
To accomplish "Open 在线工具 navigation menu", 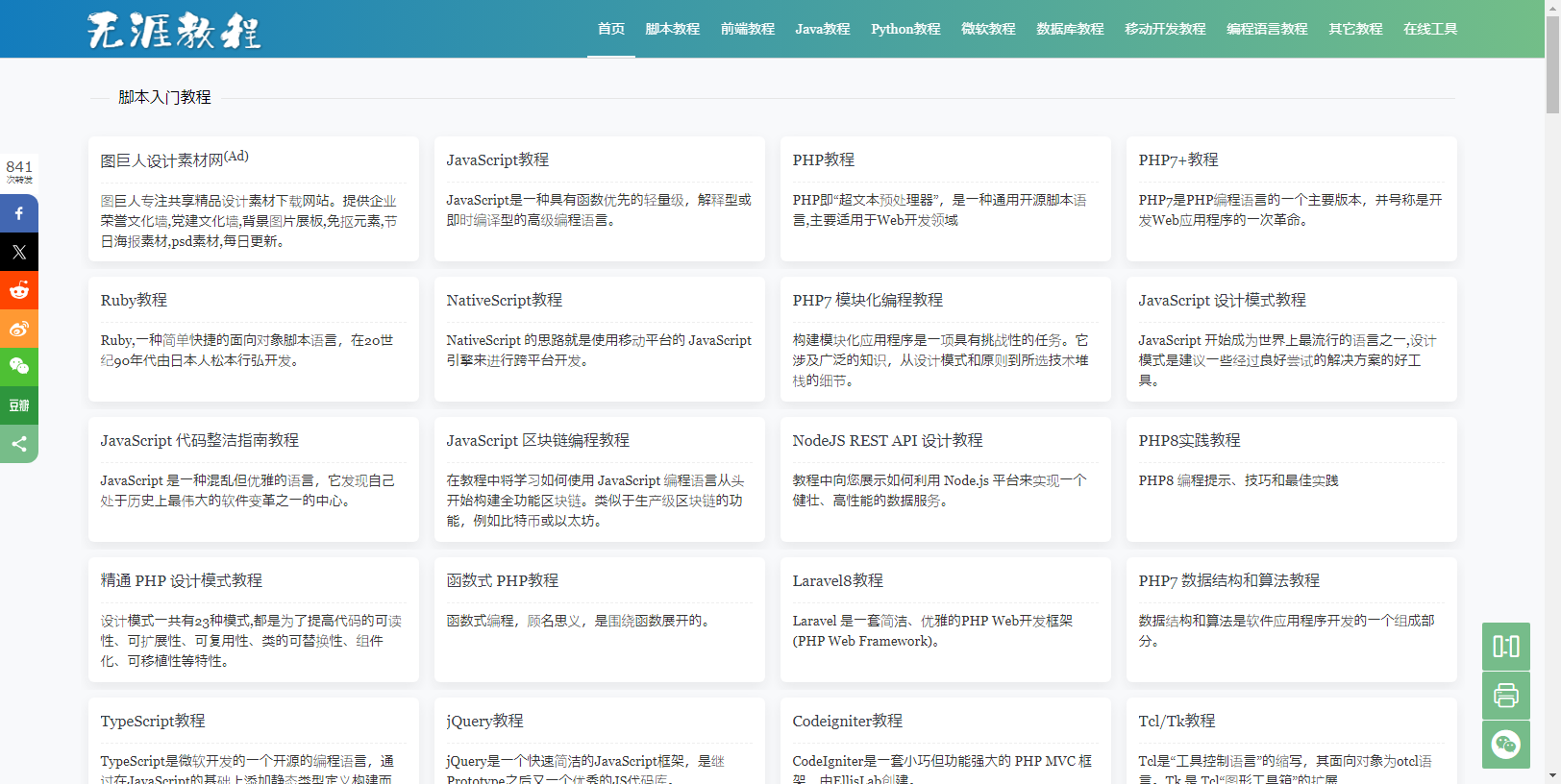I will tap(1430, 29).
